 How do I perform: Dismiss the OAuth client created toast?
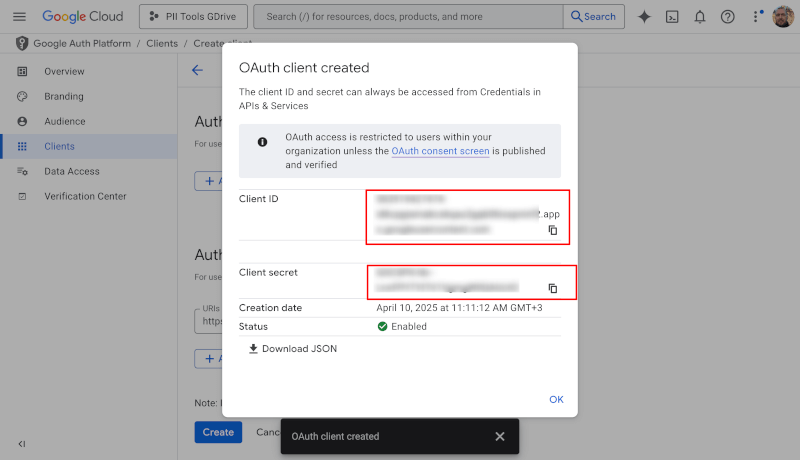click(500, 437)
